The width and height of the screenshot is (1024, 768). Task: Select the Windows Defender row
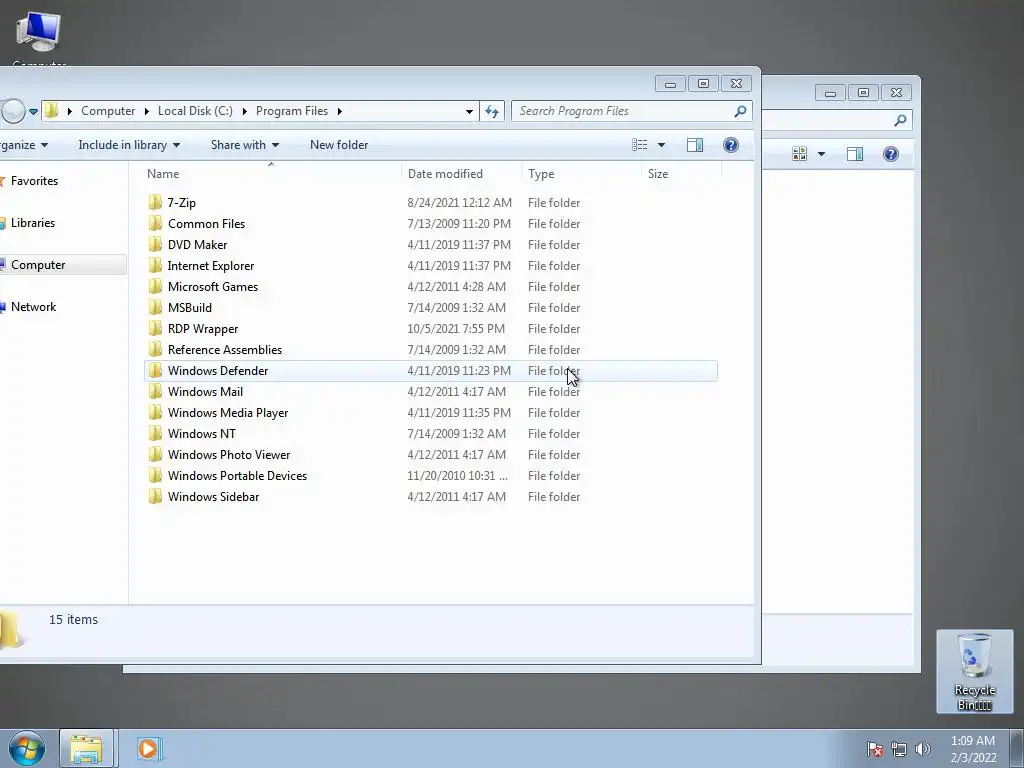click(430, 370)
